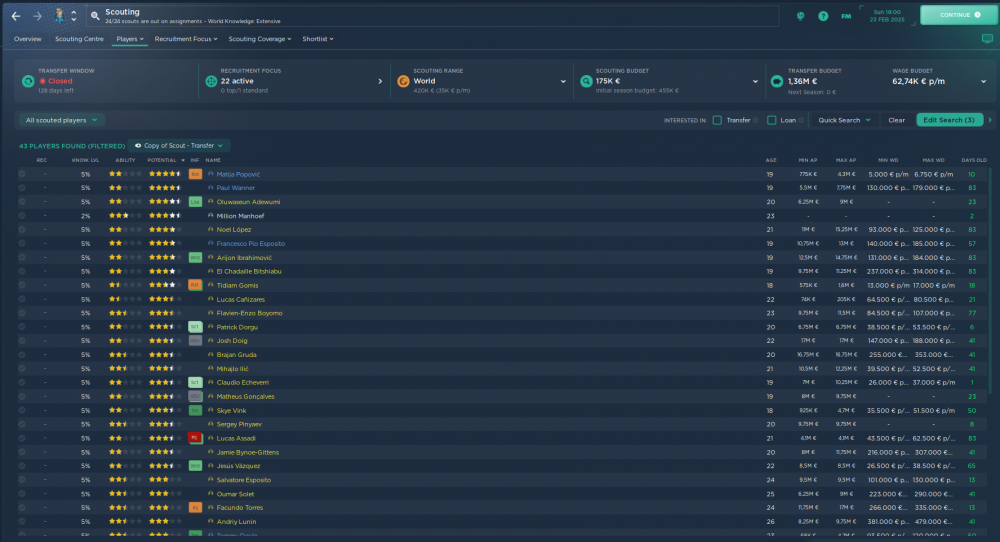Open the help question mark icon

823,16
